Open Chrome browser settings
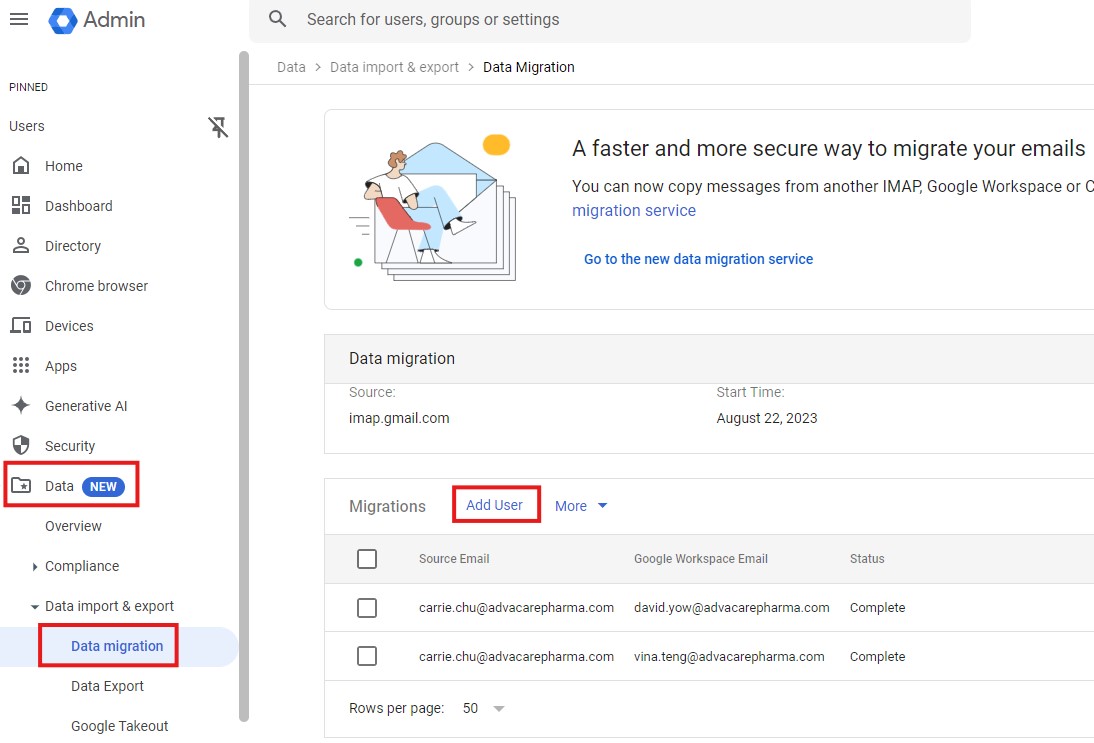Screen dimensions: 1094x743 pyautogui.click(x=96, y=286)
